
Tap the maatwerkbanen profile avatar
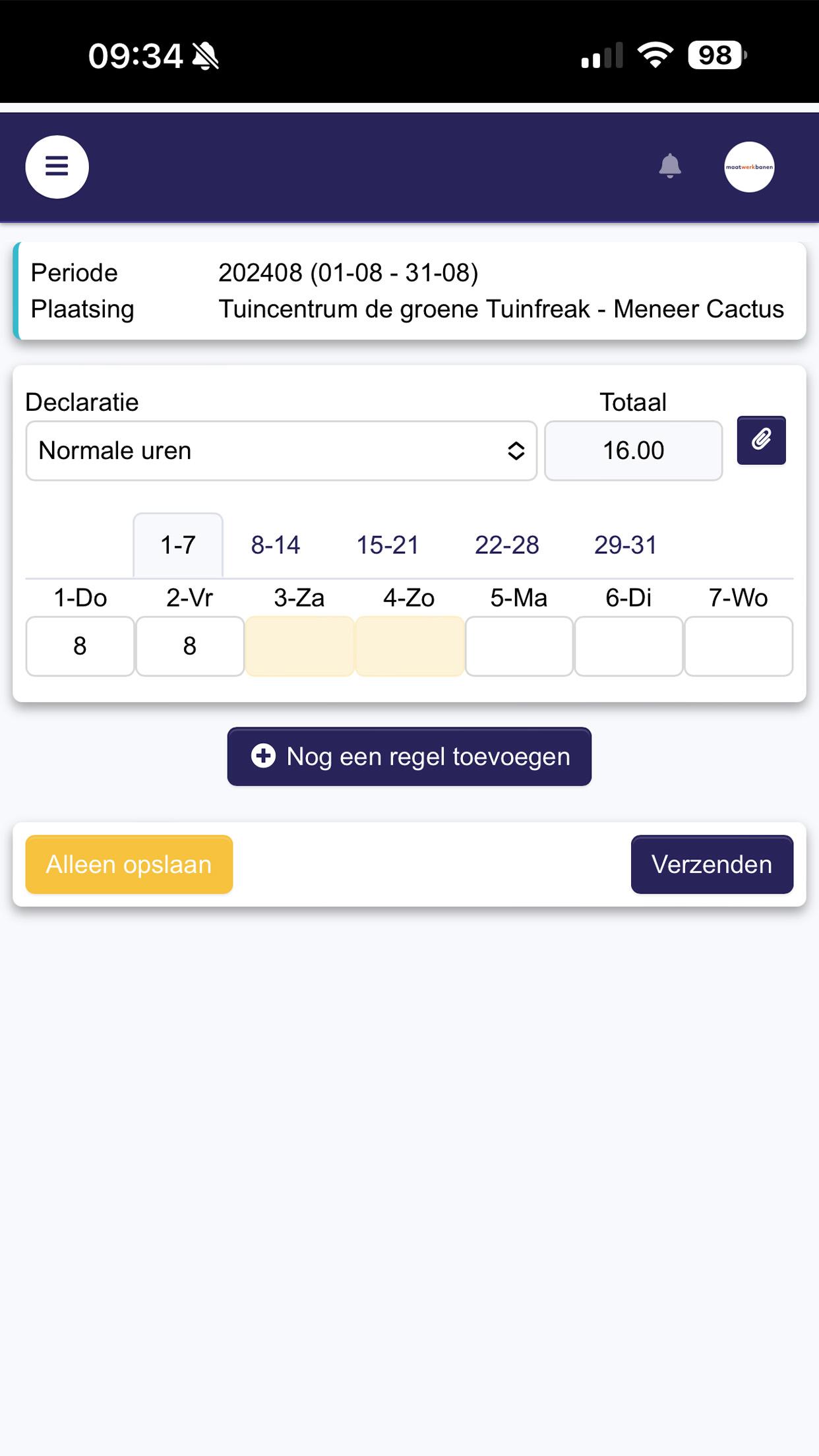click(x=749, y=167)
